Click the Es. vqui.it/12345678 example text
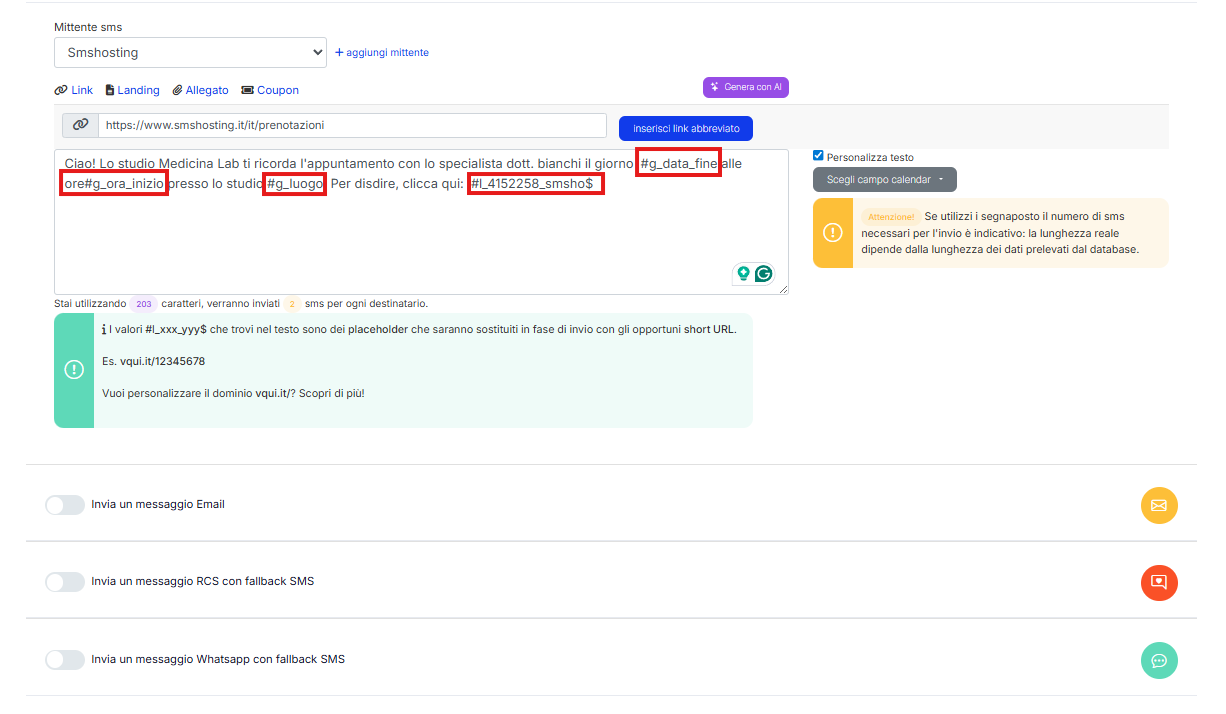 click(153, 361)
